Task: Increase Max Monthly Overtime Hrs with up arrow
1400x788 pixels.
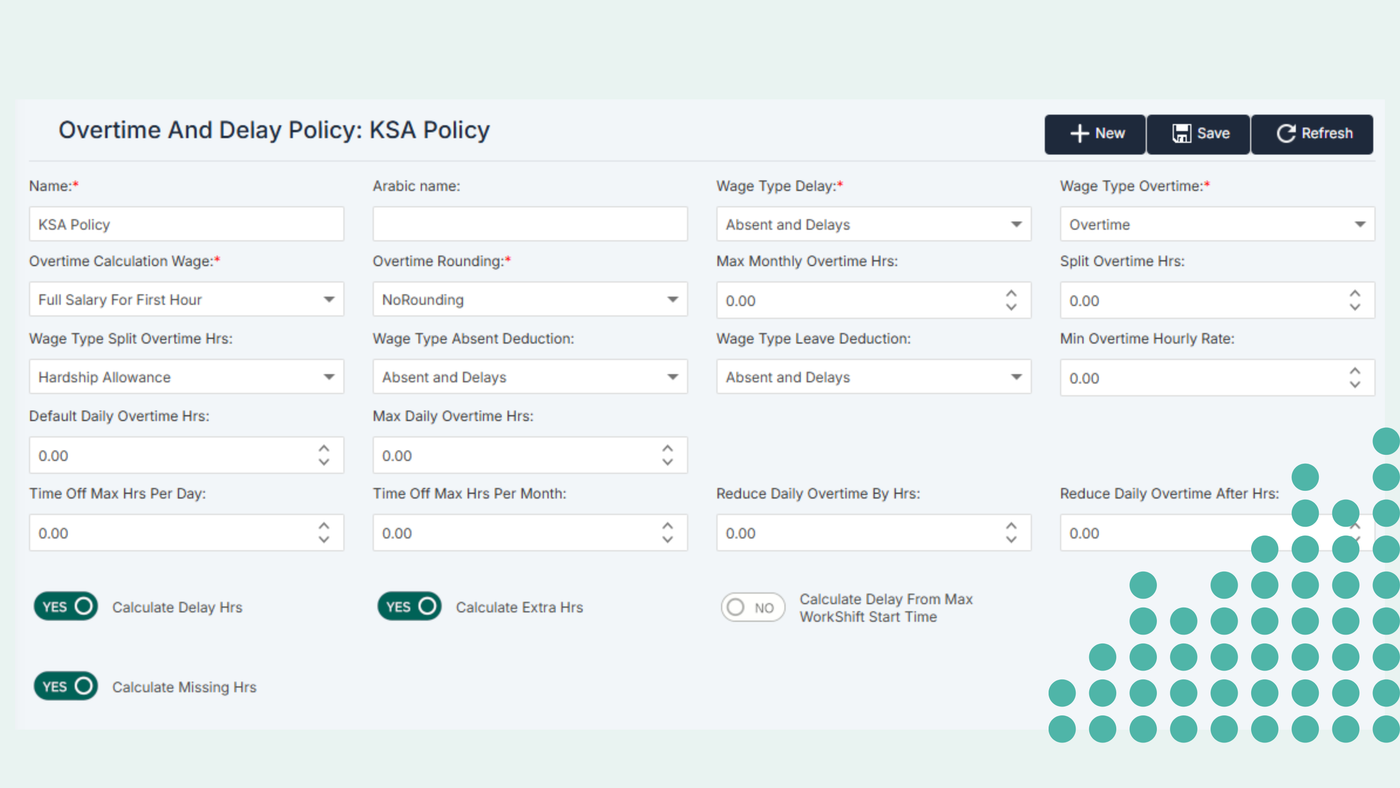Action: (x=1011, y=294)
